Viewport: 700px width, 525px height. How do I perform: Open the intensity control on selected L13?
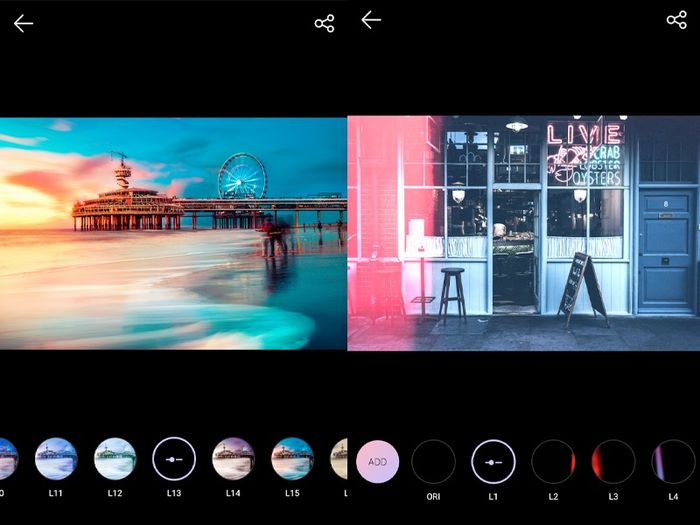click(174, 459)
